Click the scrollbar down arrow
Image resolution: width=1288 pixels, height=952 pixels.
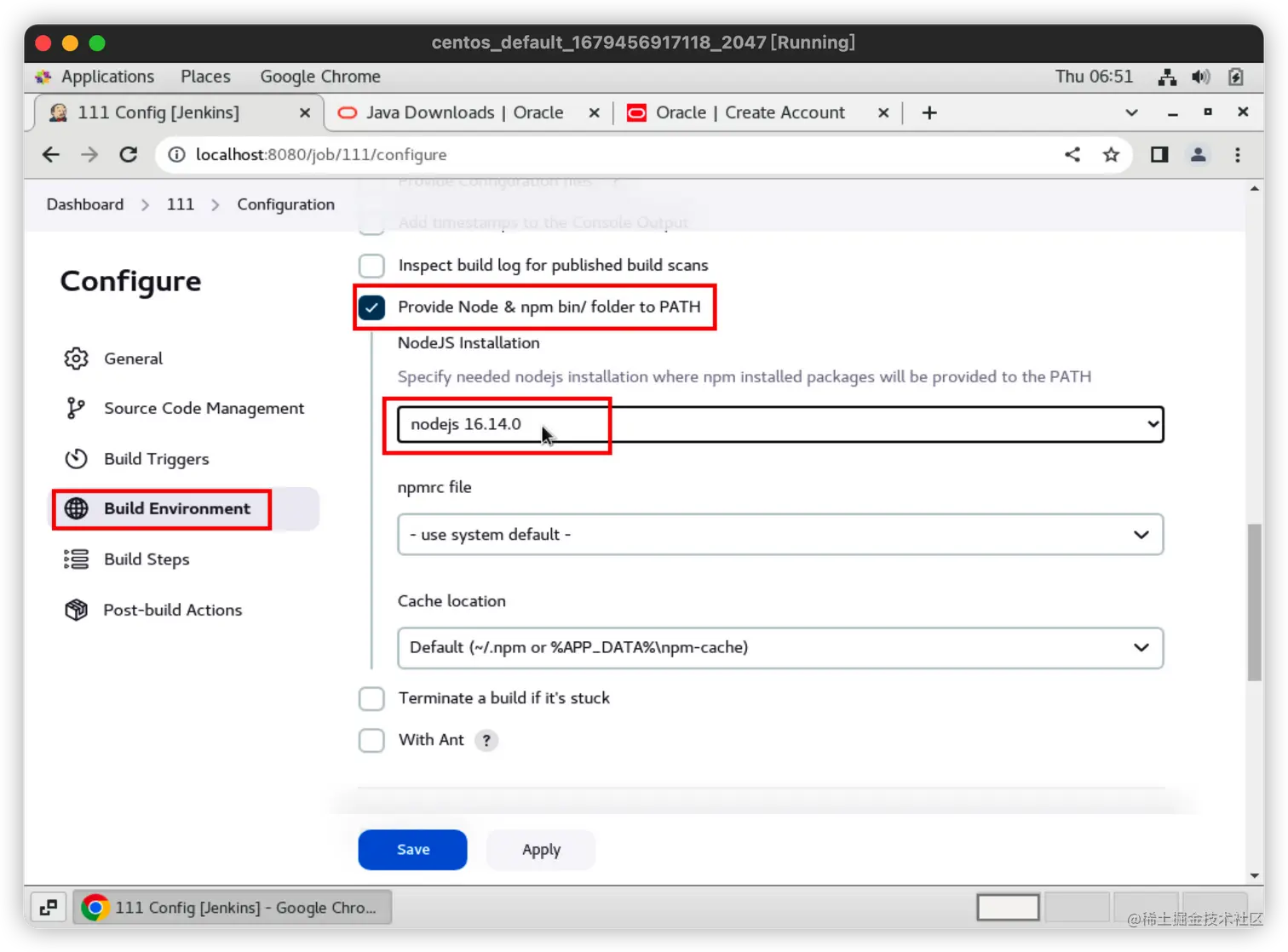1255,875
